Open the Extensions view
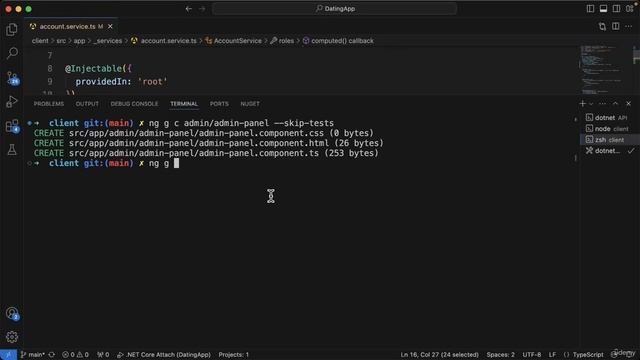The width and height of the screenshot is (640, 360). click(12, 126)
